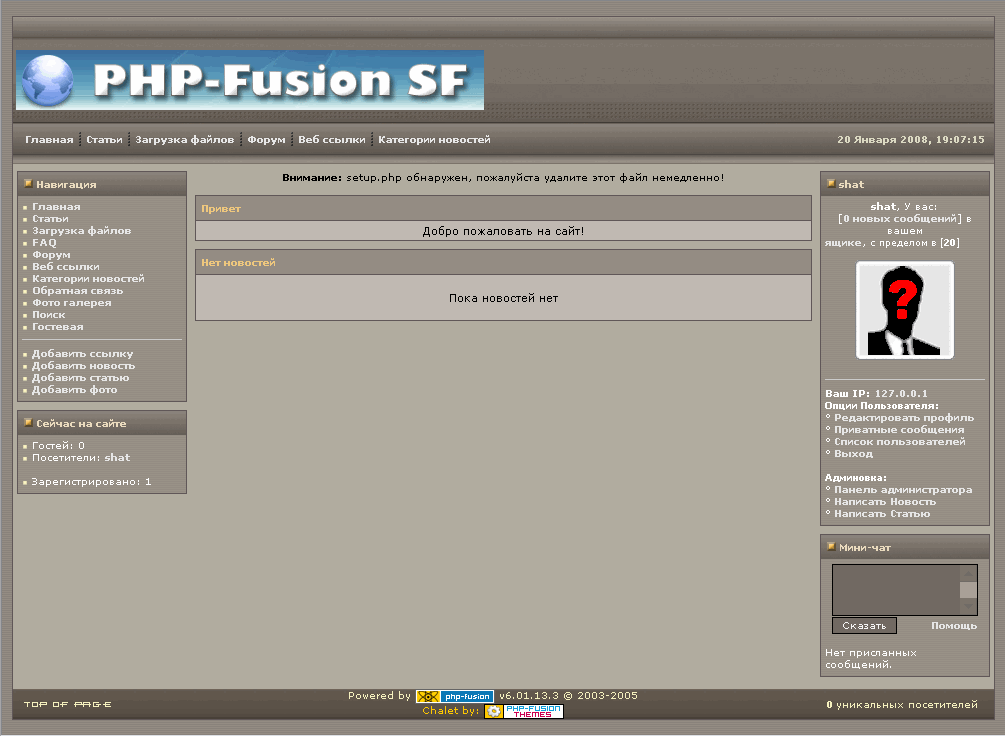Click the text Добро пожаловать на сайт!
Image resolution: width=1005 pixels, height=736 pixels.
[503, 231]
